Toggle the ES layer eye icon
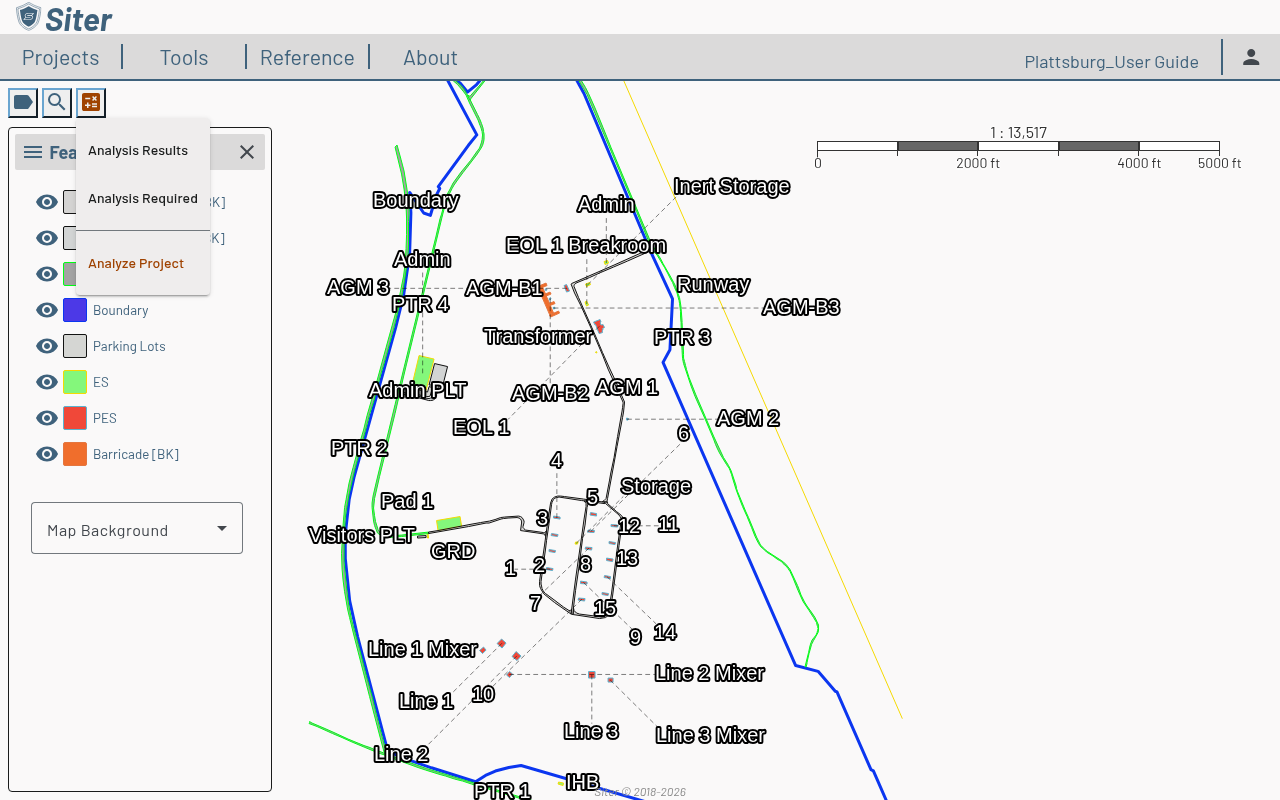 pyautogui.click(x=47, y=382)
